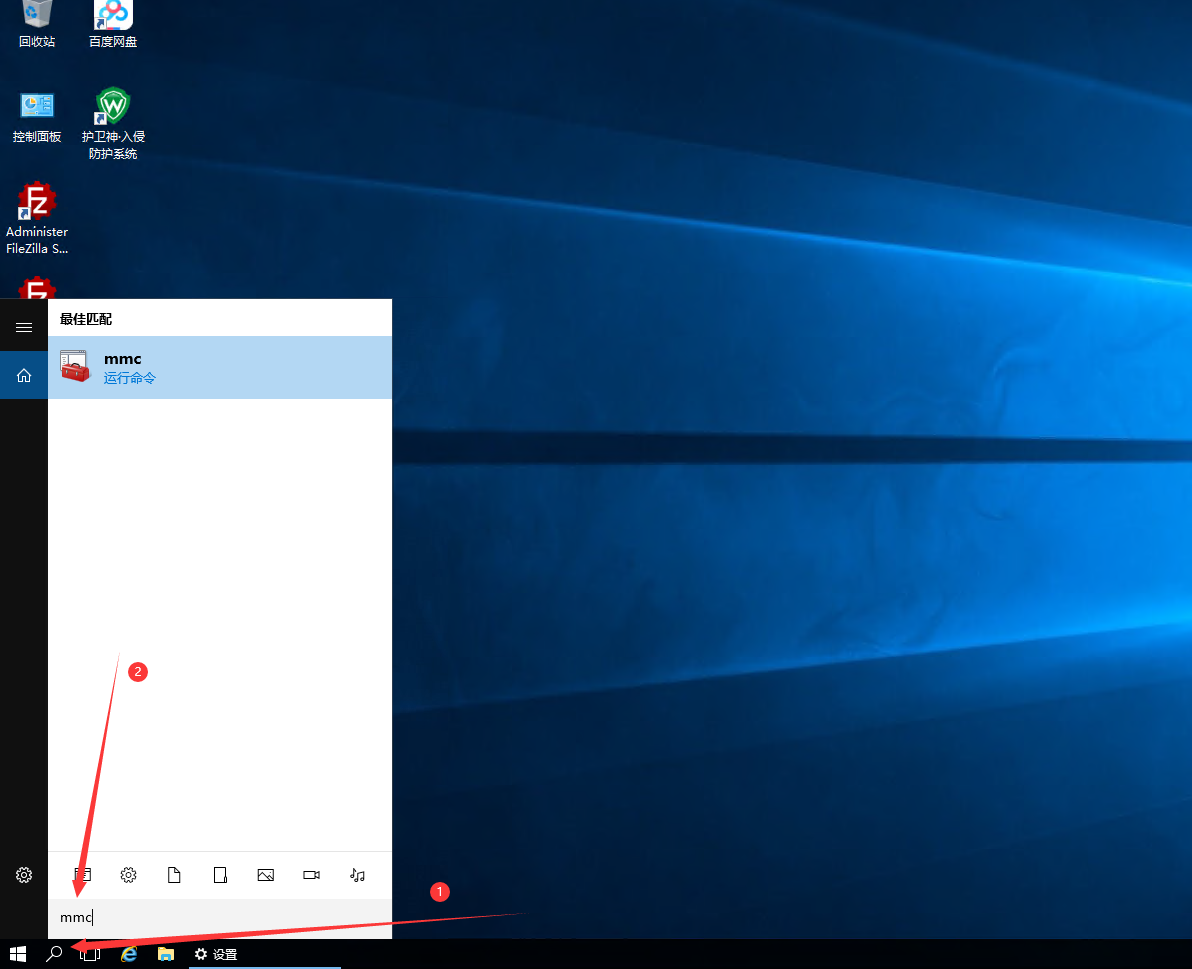Click the Windows Start button
Image resolution: width=1192 pixels, height=969 pixels.
coord(17,954)
